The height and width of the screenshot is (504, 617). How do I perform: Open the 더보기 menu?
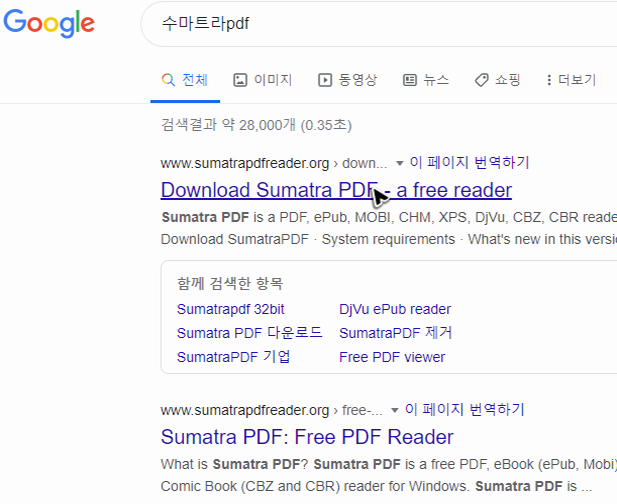point(571,80)
